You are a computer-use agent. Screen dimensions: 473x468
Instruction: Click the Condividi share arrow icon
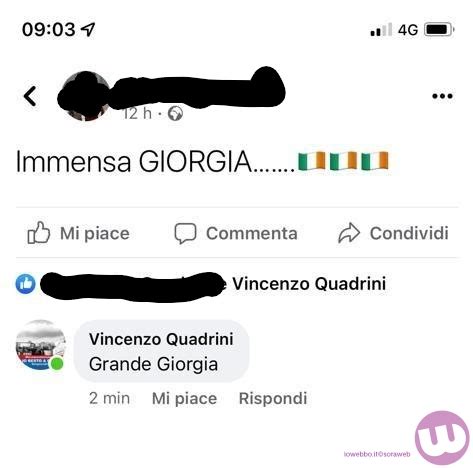(x=349, y=233)
